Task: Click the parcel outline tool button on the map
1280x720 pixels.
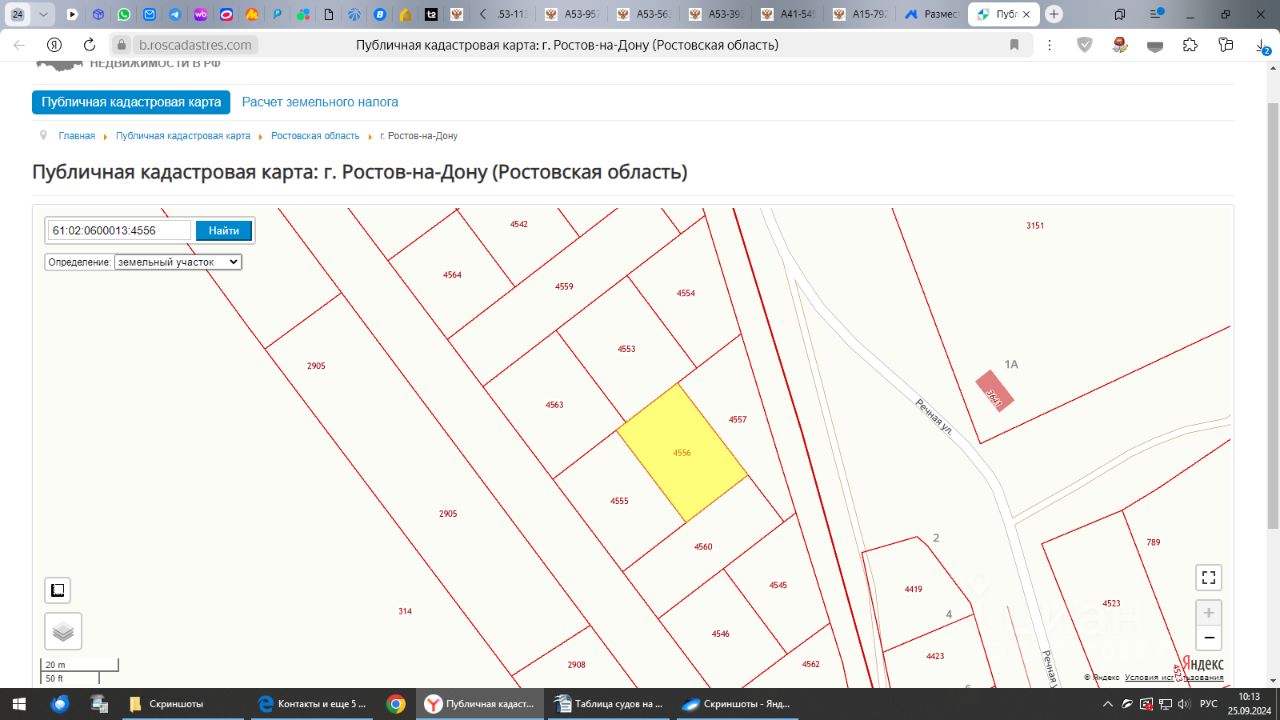Action: point(58,590)
